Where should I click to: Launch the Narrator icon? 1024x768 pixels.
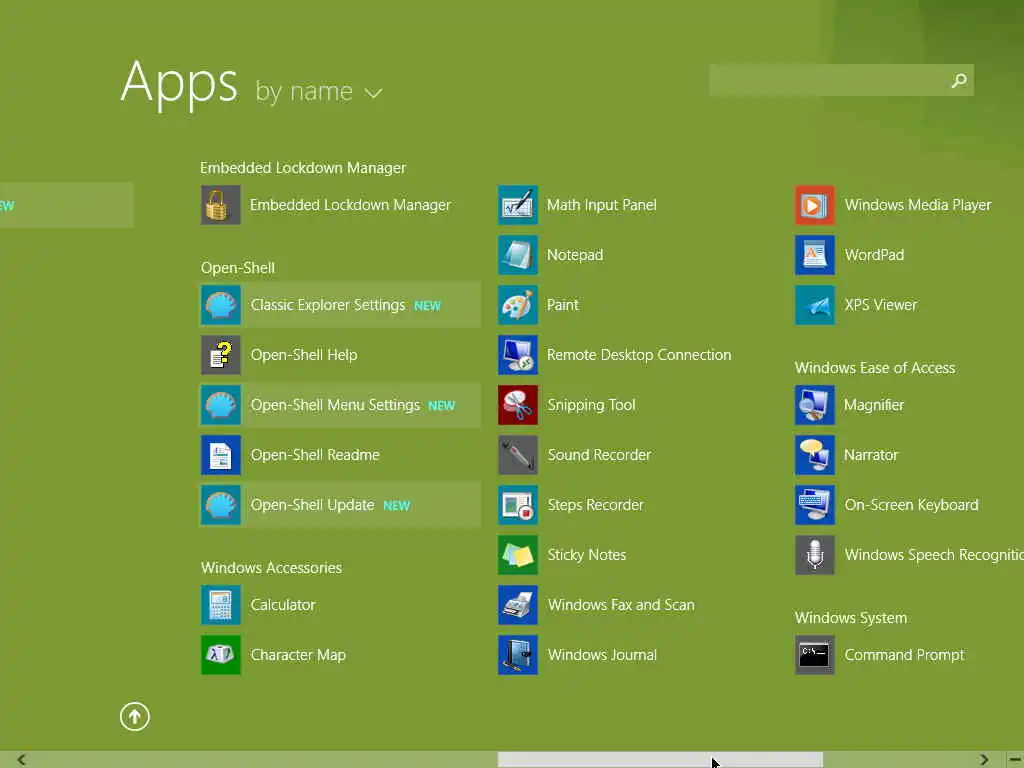815,455
